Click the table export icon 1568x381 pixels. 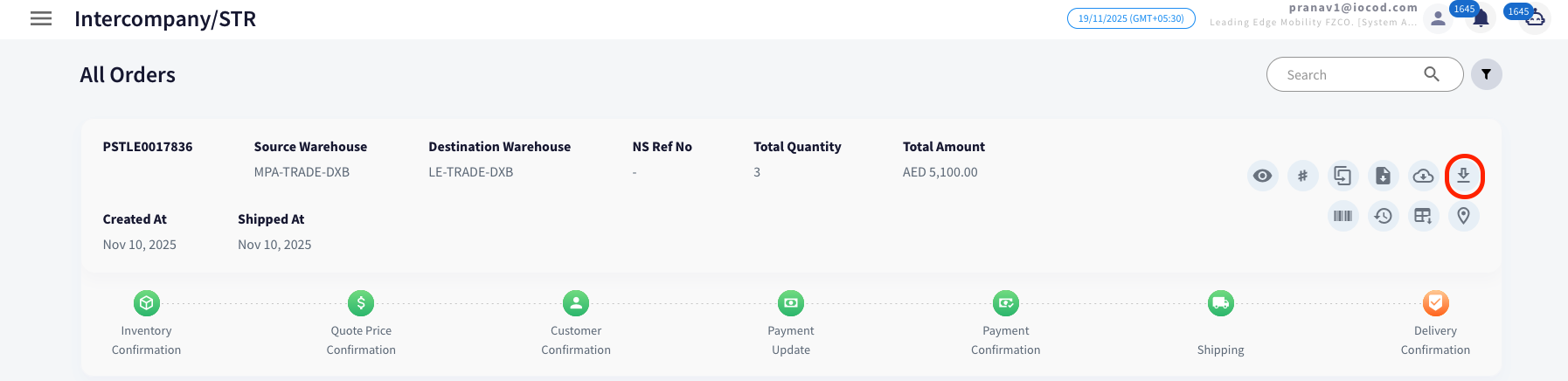pyautogui.click(x=1423, y=216)
